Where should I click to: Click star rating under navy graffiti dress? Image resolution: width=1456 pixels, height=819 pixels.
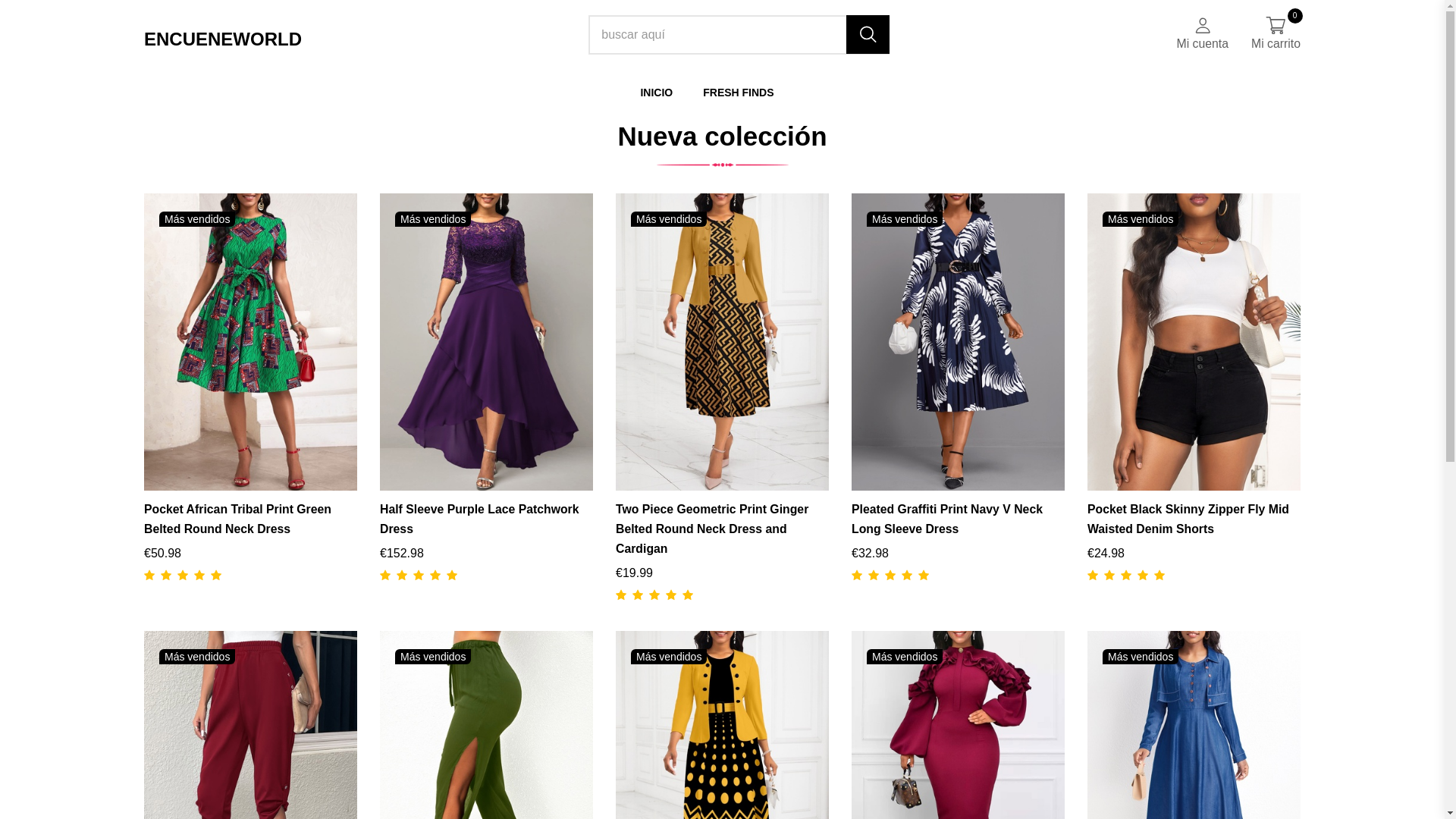click(x=890, y=576)
